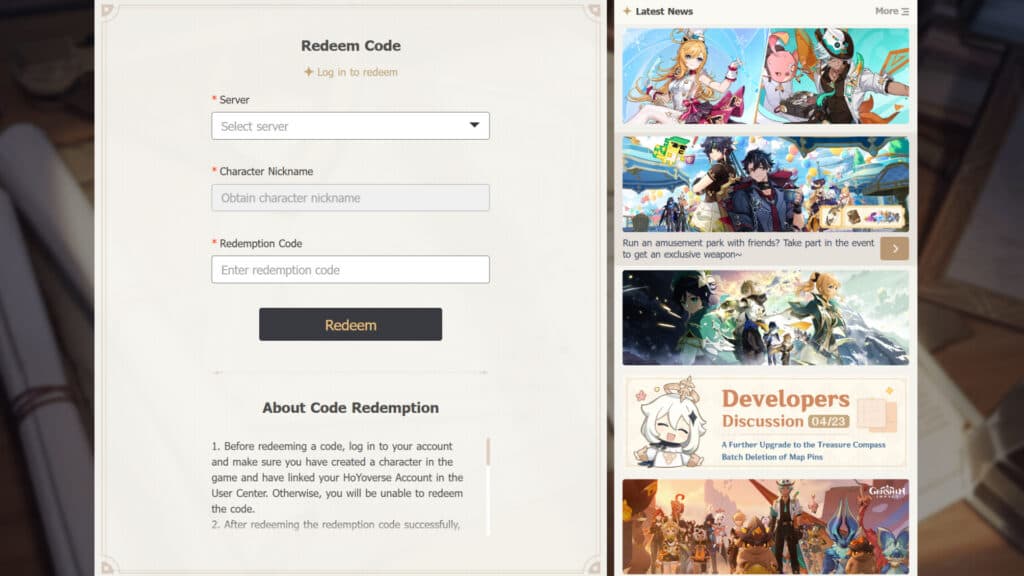Open the Venti news banner thumbnail

tap(765, 317)
